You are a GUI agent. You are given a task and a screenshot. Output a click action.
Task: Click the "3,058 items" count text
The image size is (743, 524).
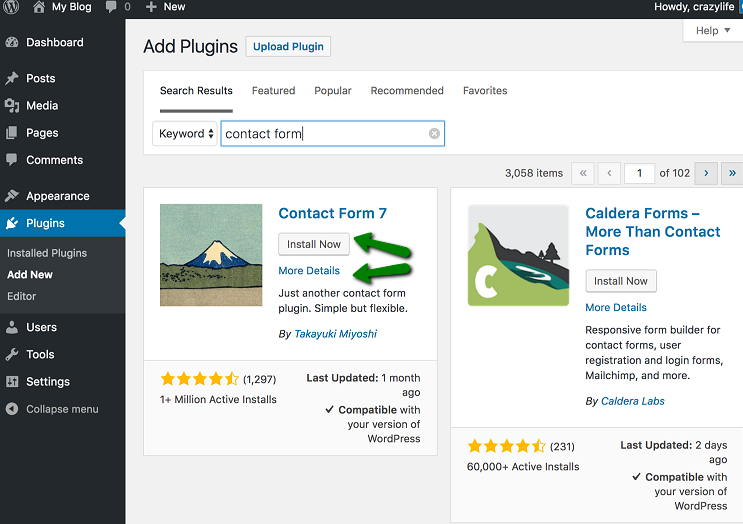point(534,173)
